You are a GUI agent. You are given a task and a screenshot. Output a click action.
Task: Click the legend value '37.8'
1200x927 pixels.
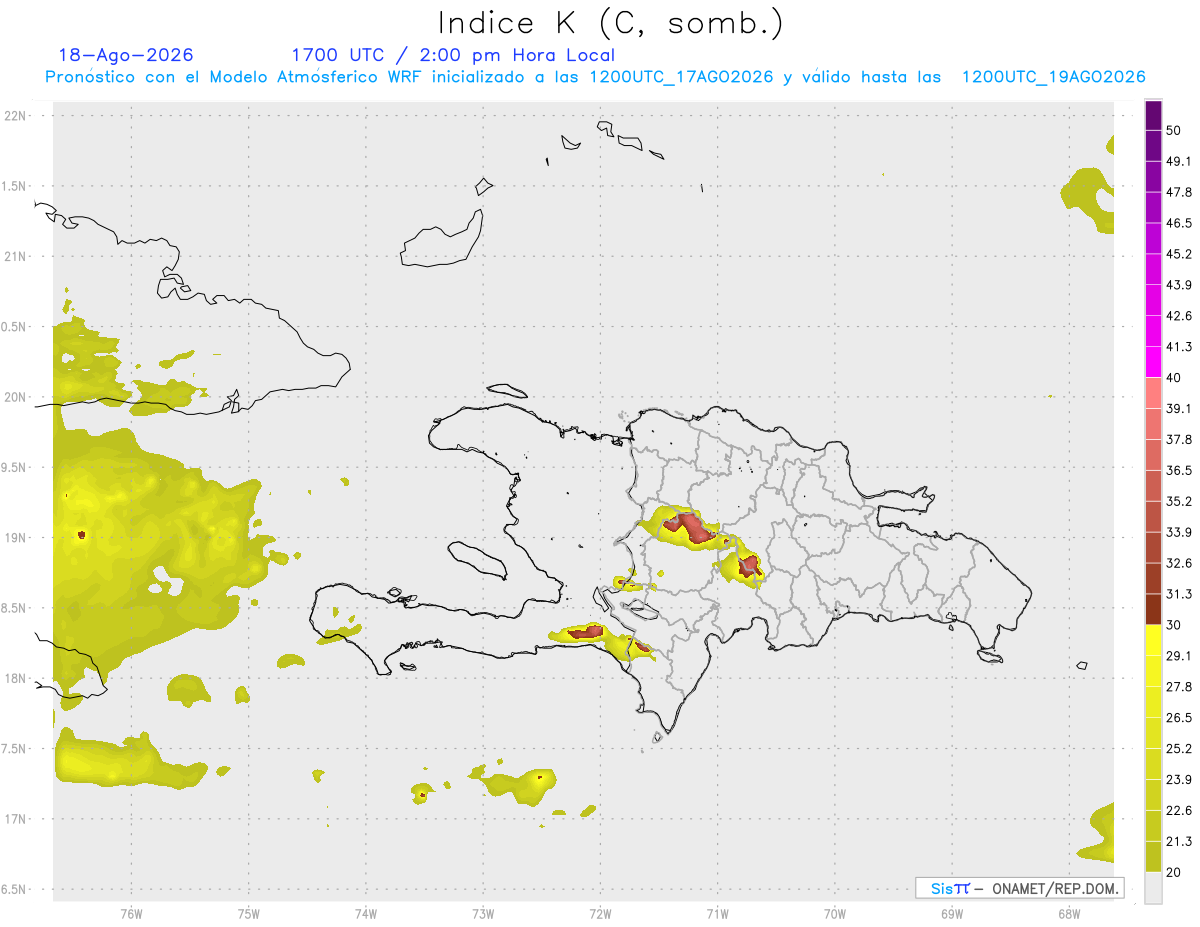click(1179, 439)
